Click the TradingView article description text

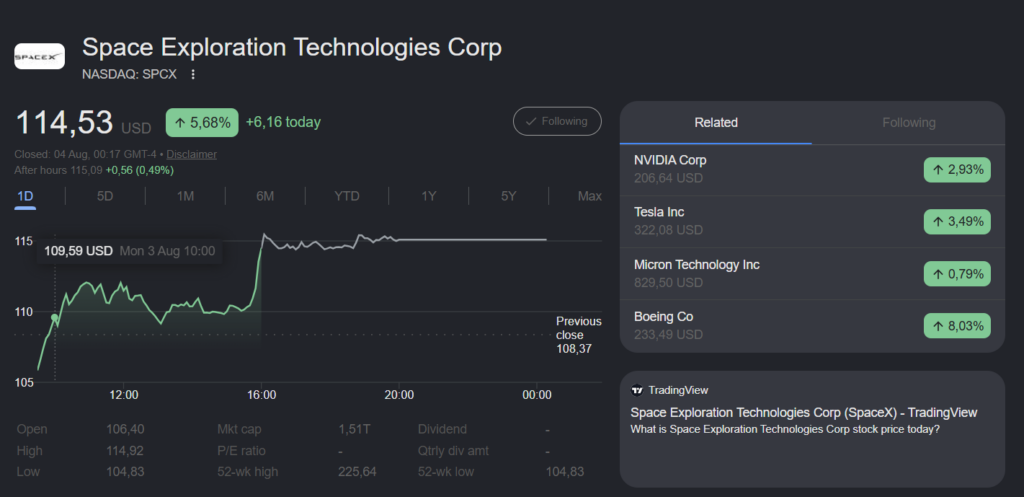click(785, 430)
